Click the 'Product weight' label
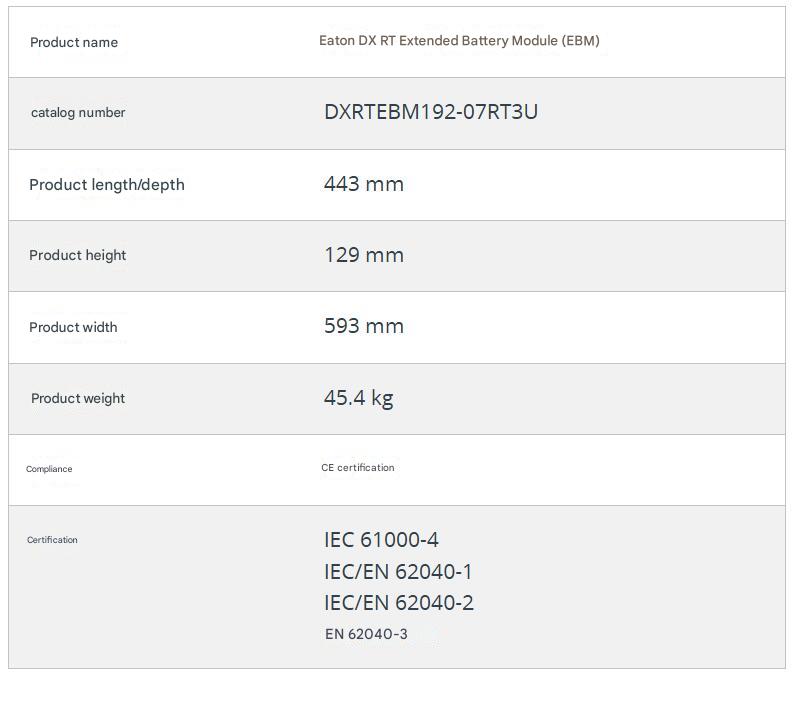Screen dimensions: 797x715 78,398
